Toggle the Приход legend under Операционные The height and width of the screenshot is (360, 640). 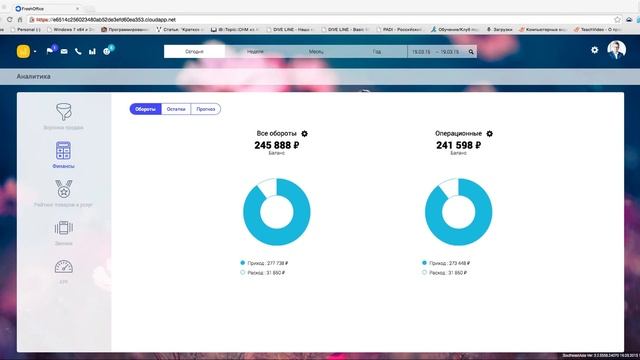446,263
